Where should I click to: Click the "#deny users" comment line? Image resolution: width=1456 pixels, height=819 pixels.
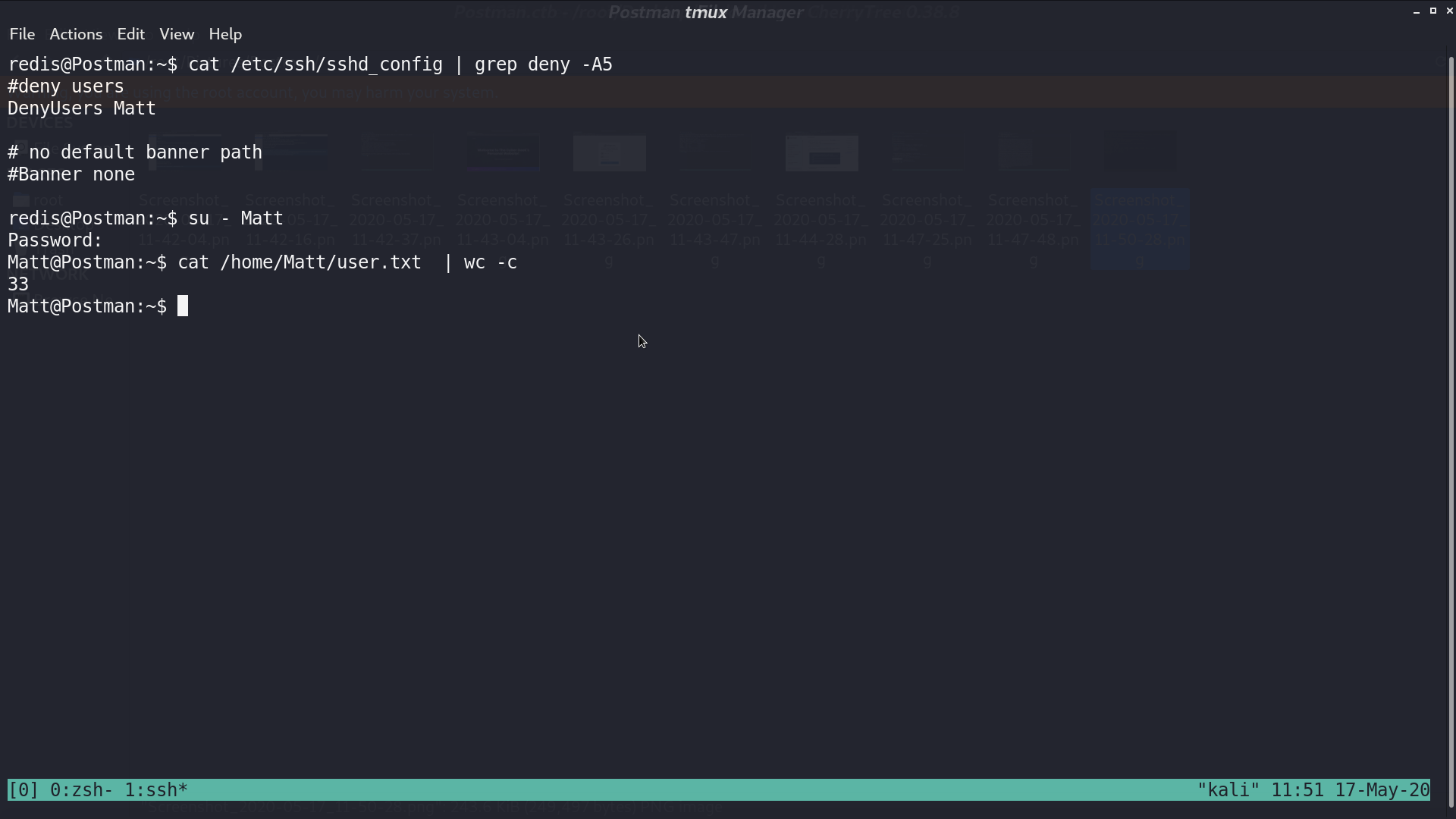(x=66, y=86)
